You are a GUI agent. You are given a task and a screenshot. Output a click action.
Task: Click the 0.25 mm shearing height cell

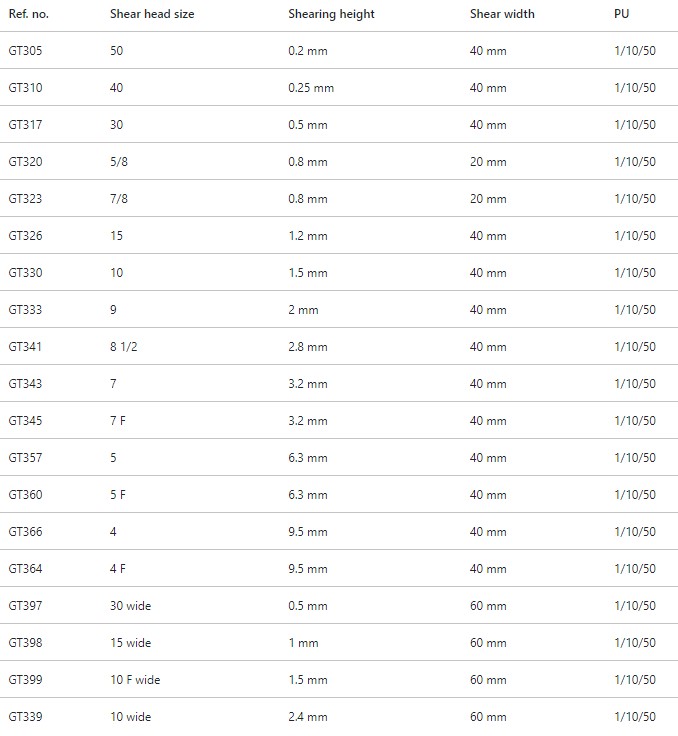pos(311,88)
